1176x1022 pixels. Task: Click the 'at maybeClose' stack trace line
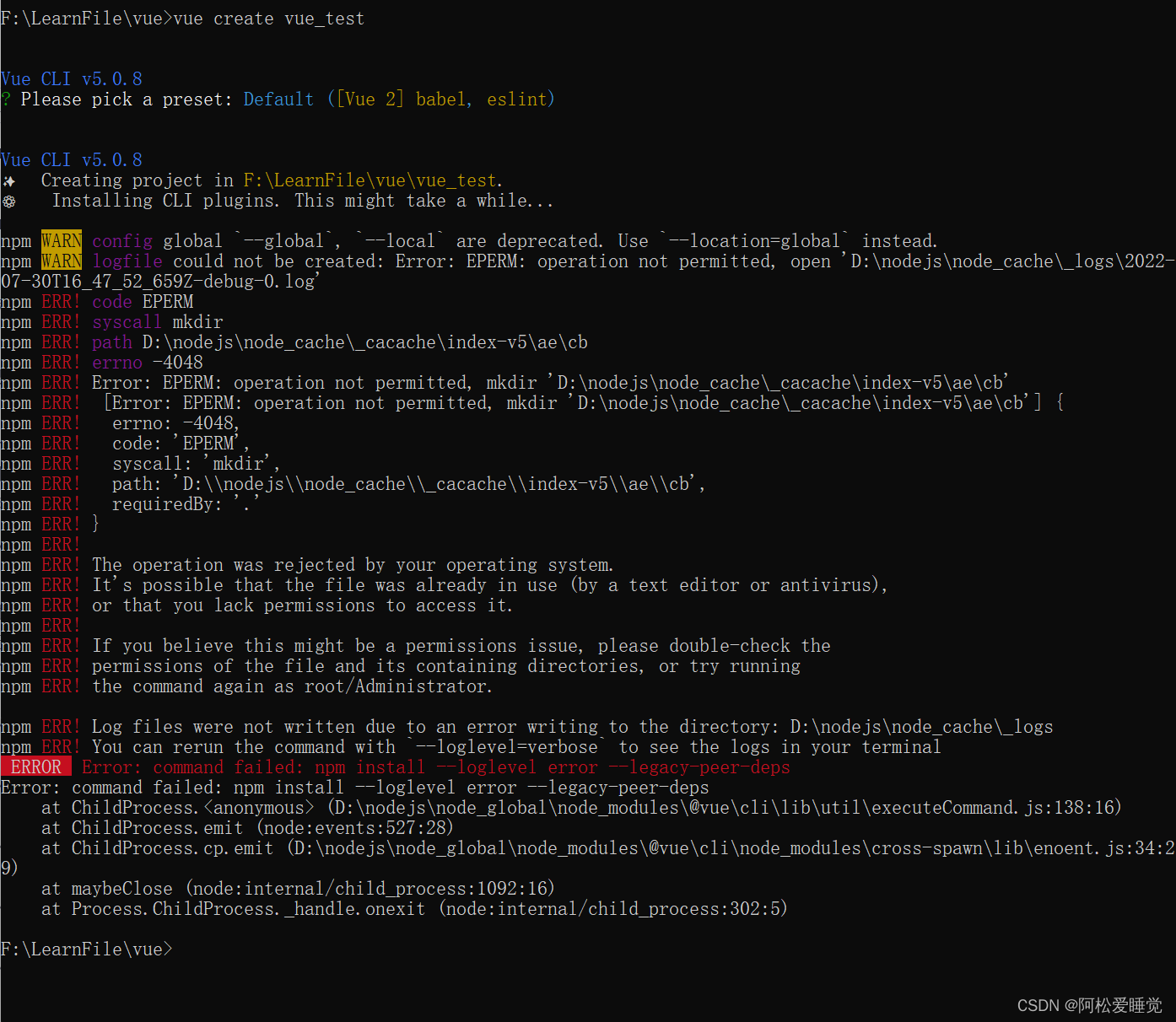coord(299,889)
